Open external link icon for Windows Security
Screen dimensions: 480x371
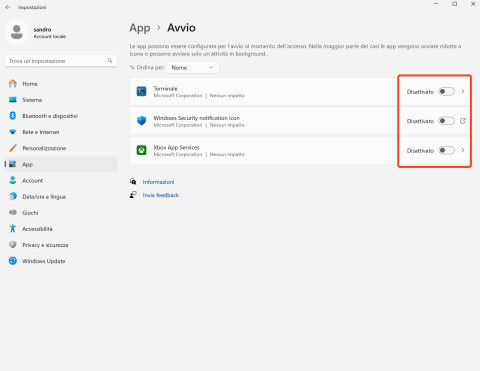pos(463,121)
